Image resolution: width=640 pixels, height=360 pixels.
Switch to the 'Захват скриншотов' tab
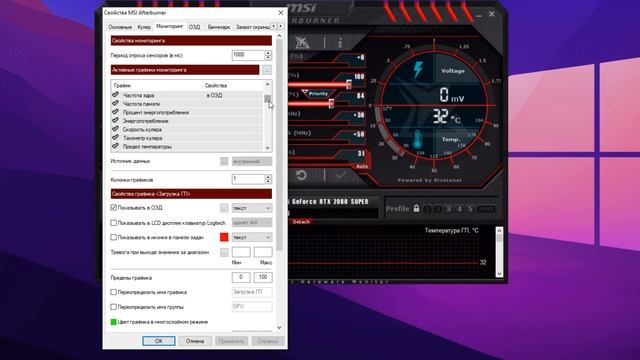[x=252, y=27]
